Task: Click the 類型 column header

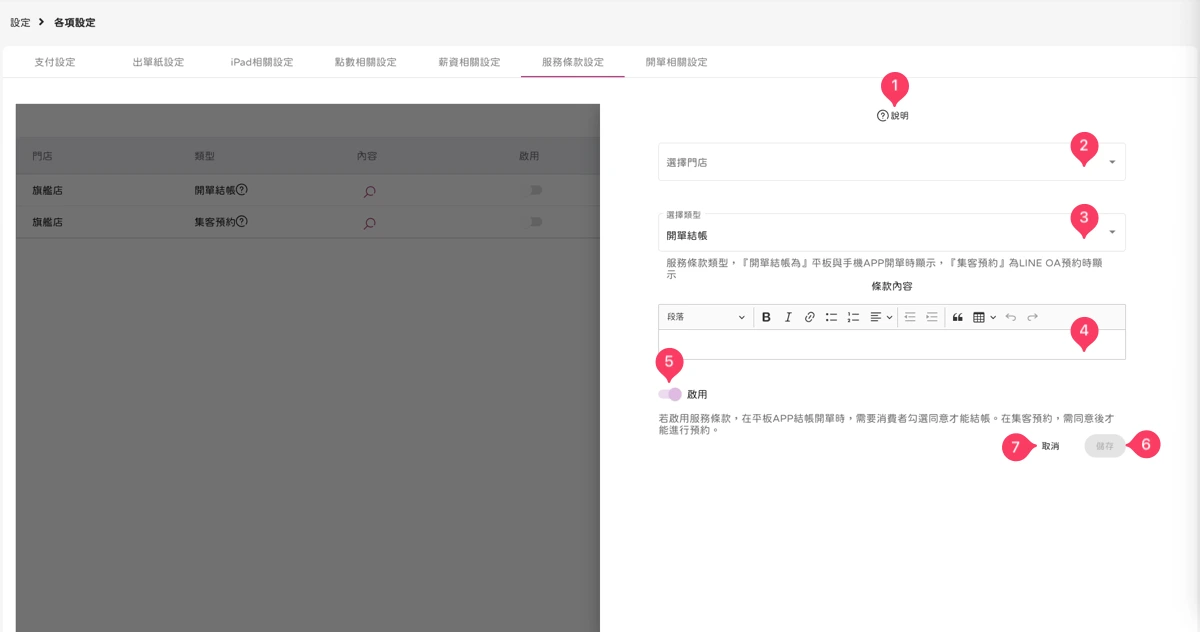Action: pyautogui.click(x=205, y=157)
